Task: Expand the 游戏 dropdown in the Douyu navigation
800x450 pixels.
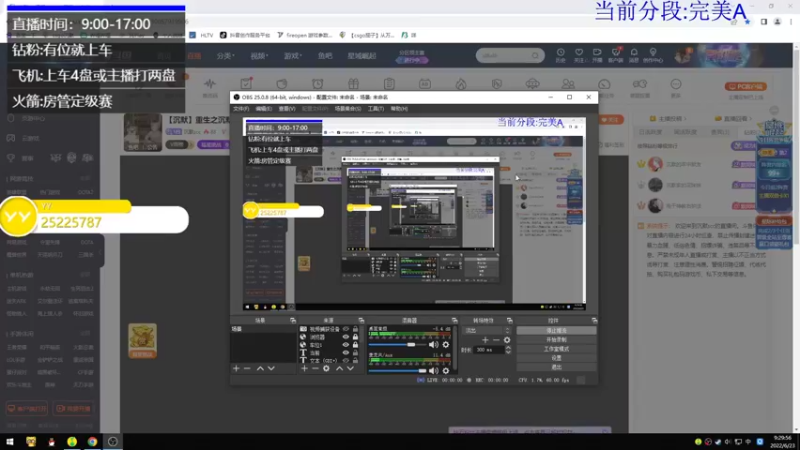Action: pyautogui.click(x=293, y=56)
